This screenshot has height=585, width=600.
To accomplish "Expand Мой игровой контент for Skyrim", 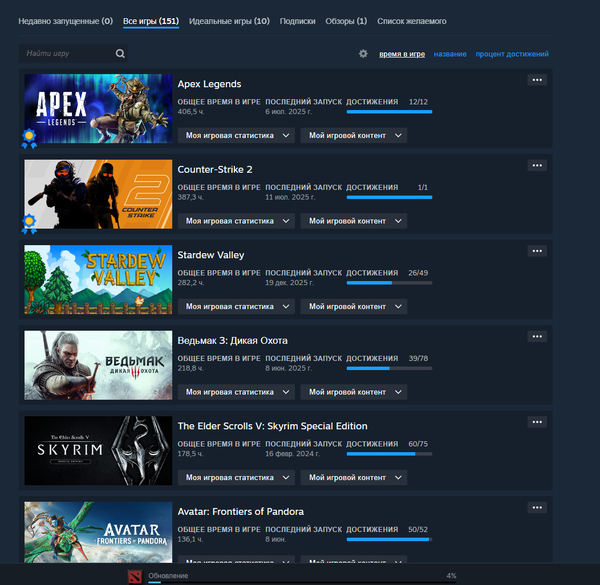I will (x=354, y=477).
